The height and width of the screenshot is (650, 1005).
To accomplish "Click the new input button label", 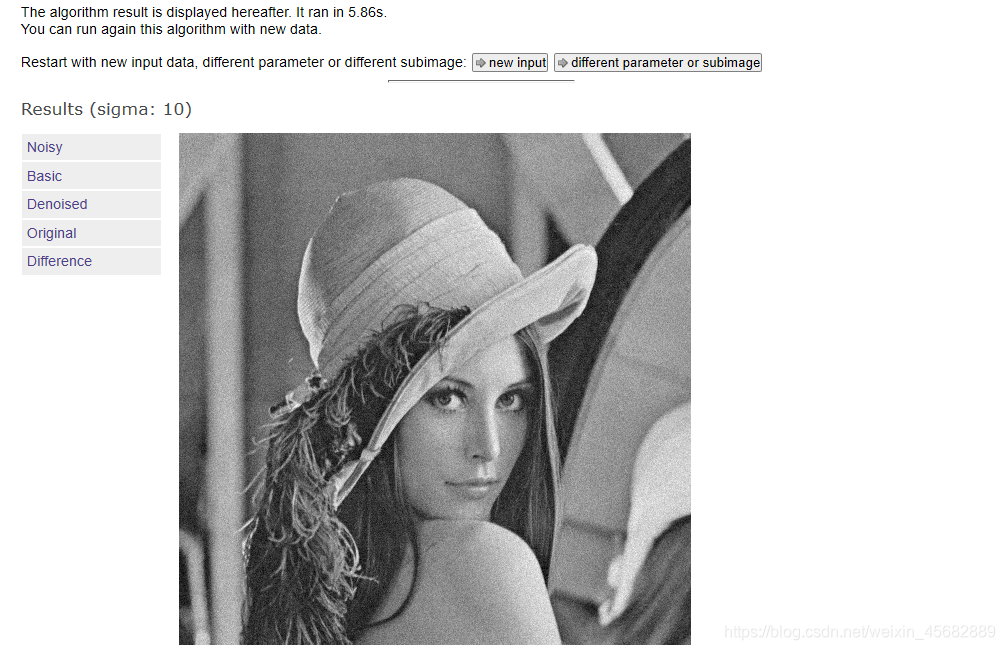I will tap(517, 63).
